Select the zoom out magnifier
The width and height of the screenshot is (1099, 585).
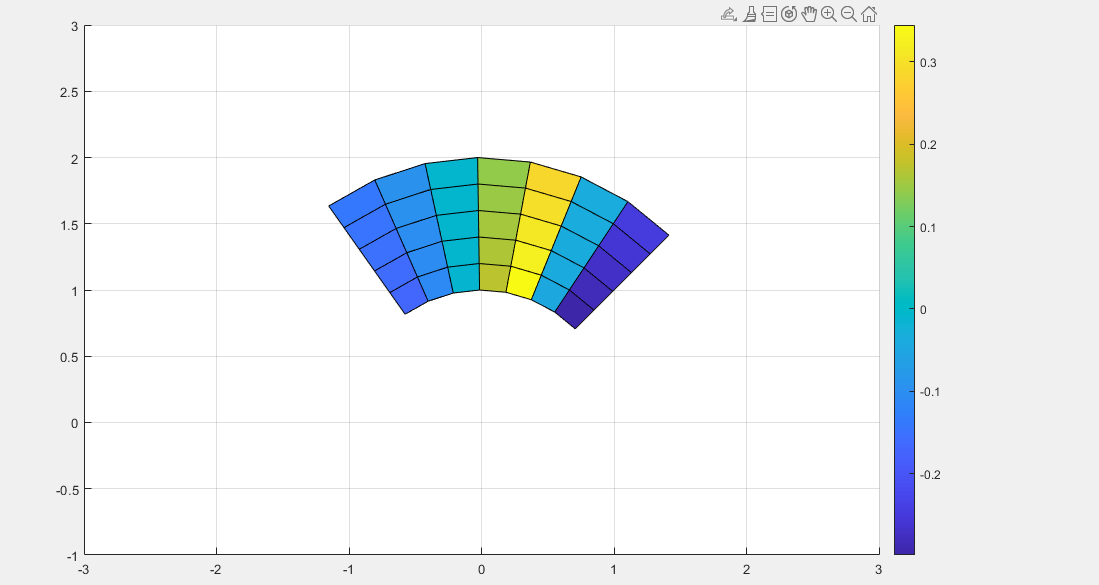coord(849,14)
